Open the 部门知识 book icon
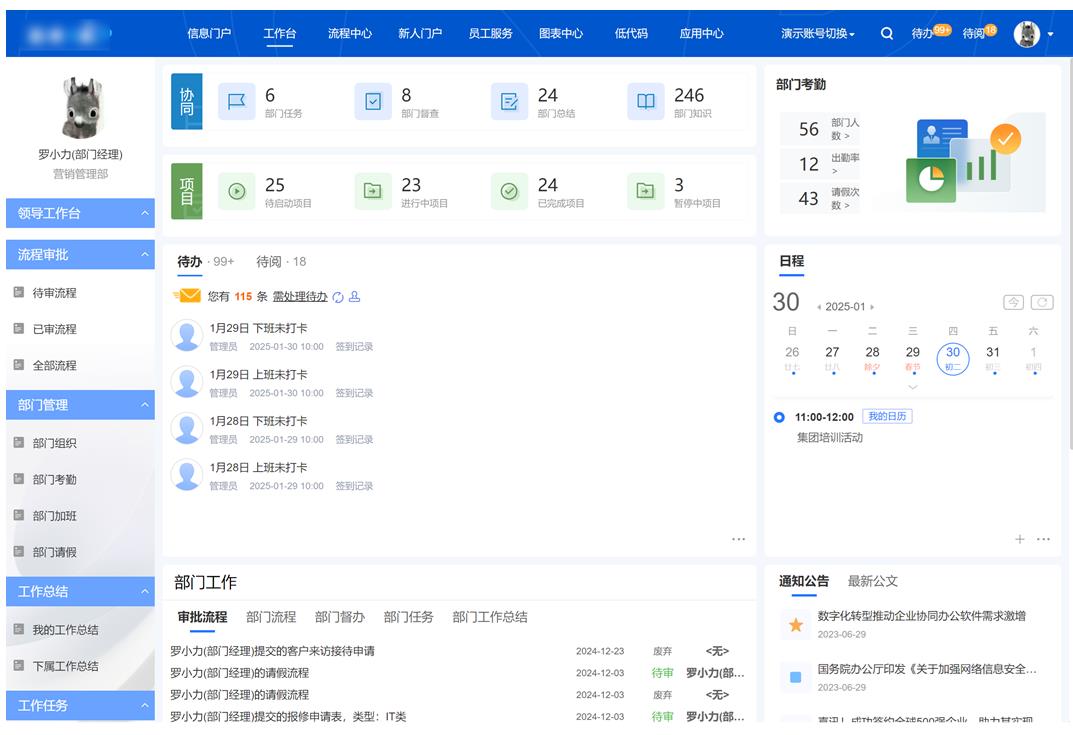Image resolution: width=1073 pixels, height=735 pixels. pyautogui.click(x=645, y=101)
